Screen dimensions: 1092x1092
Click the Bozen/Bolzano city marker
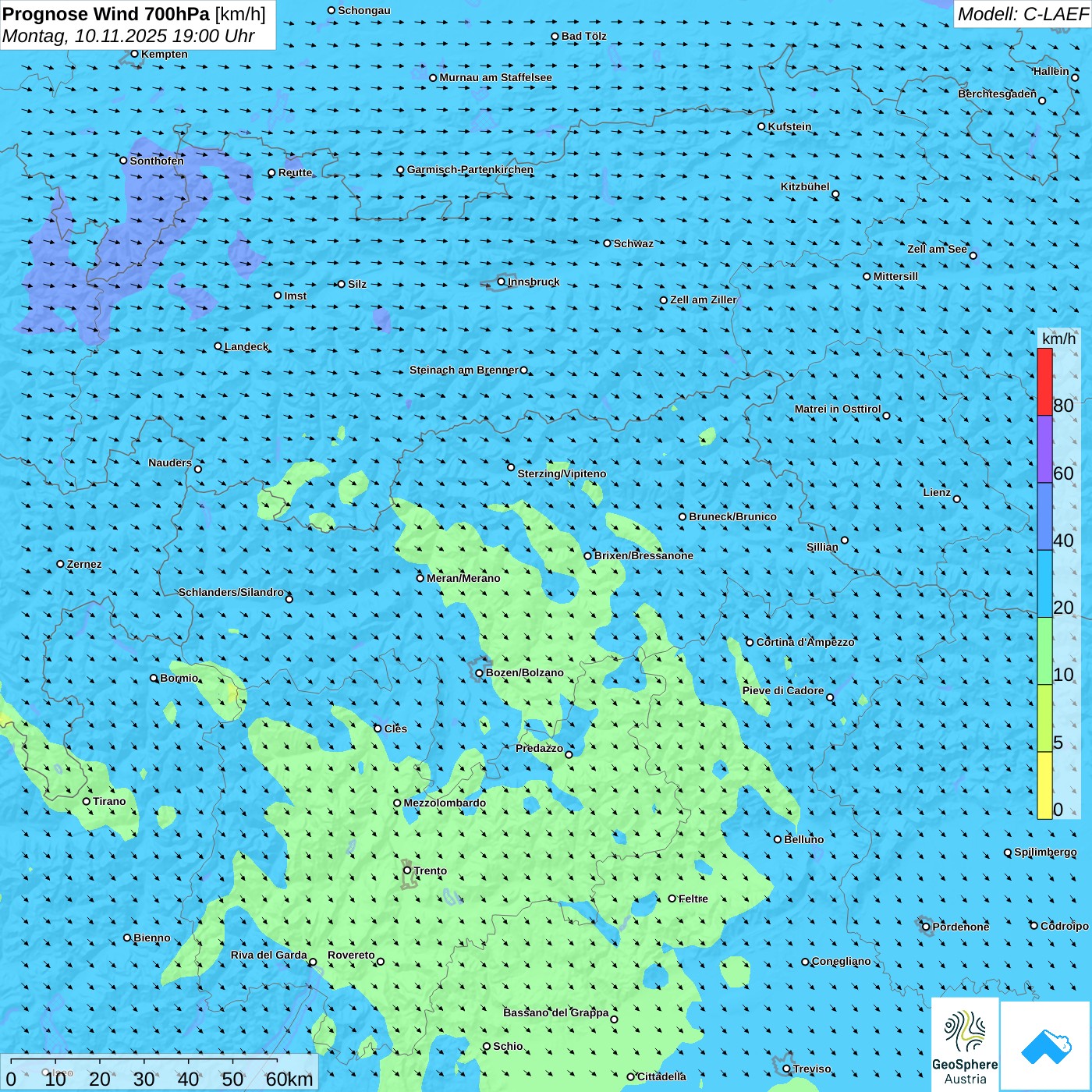click(480, 673)
